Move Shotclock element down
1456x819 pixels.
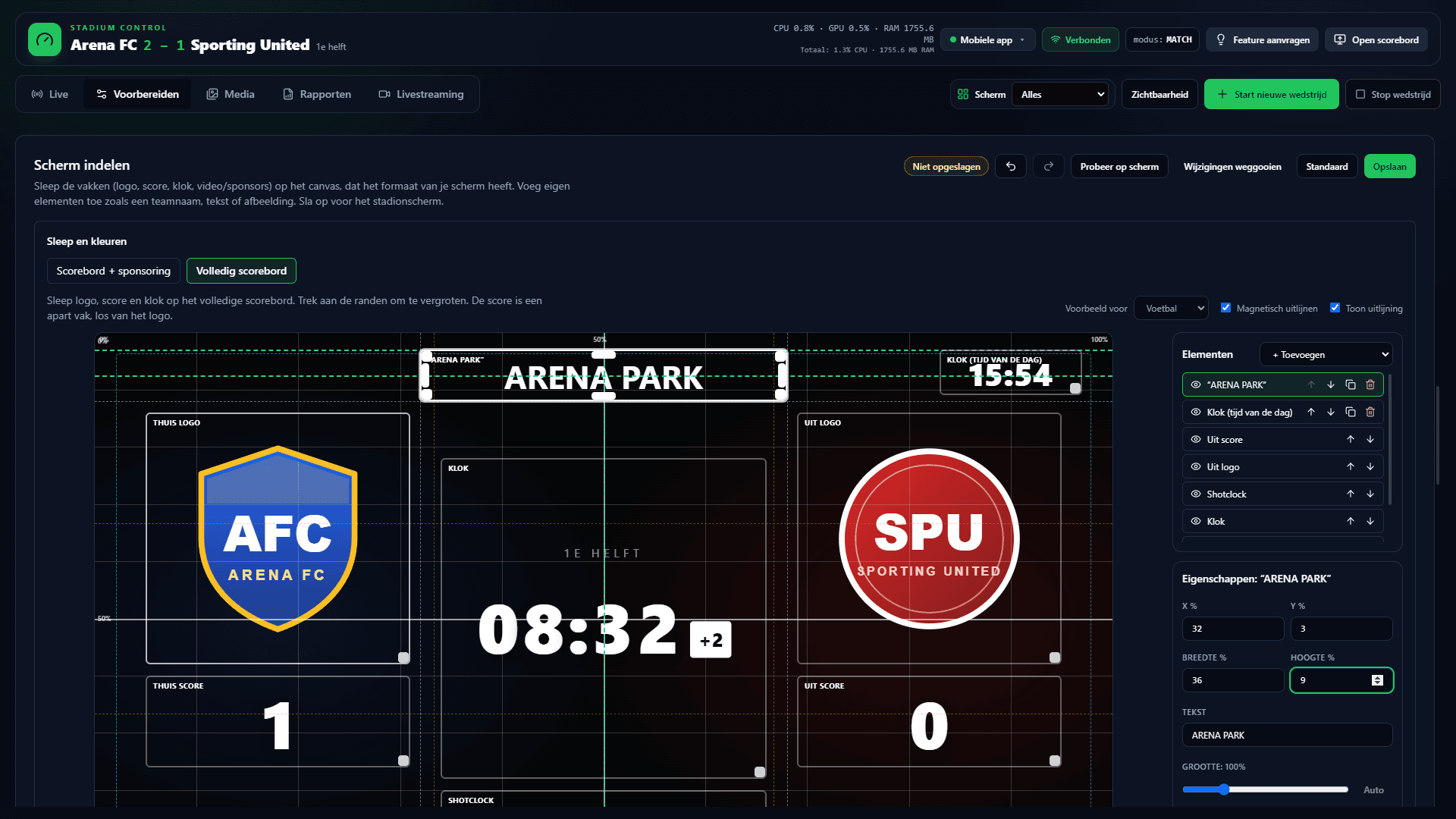click(1370, 494)
